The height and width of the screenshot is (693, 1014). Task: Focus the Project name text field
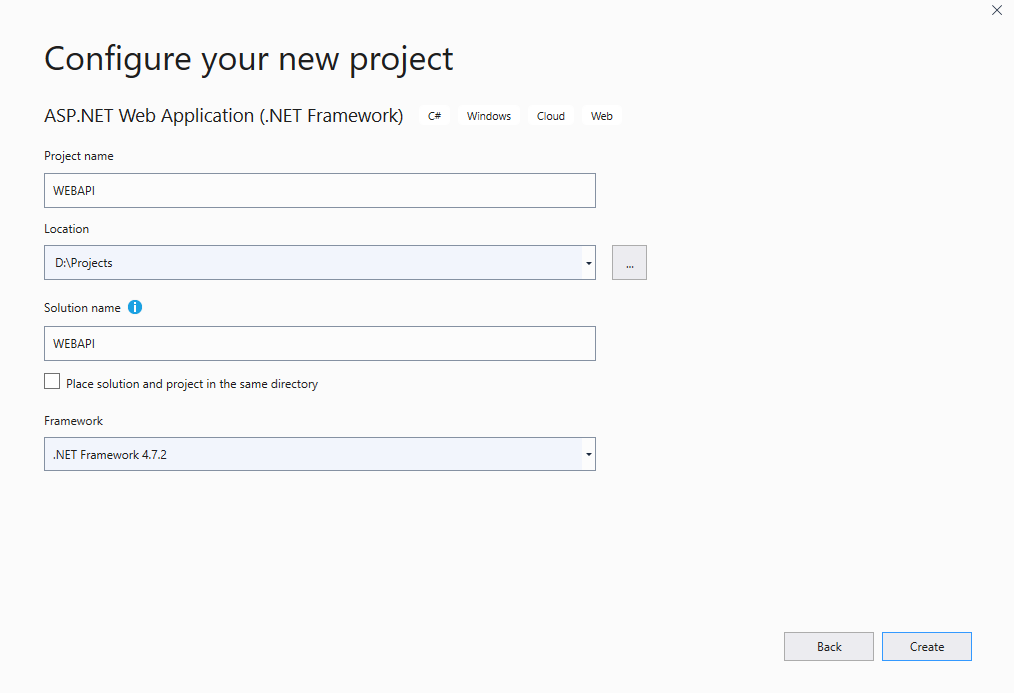[319, 190]
